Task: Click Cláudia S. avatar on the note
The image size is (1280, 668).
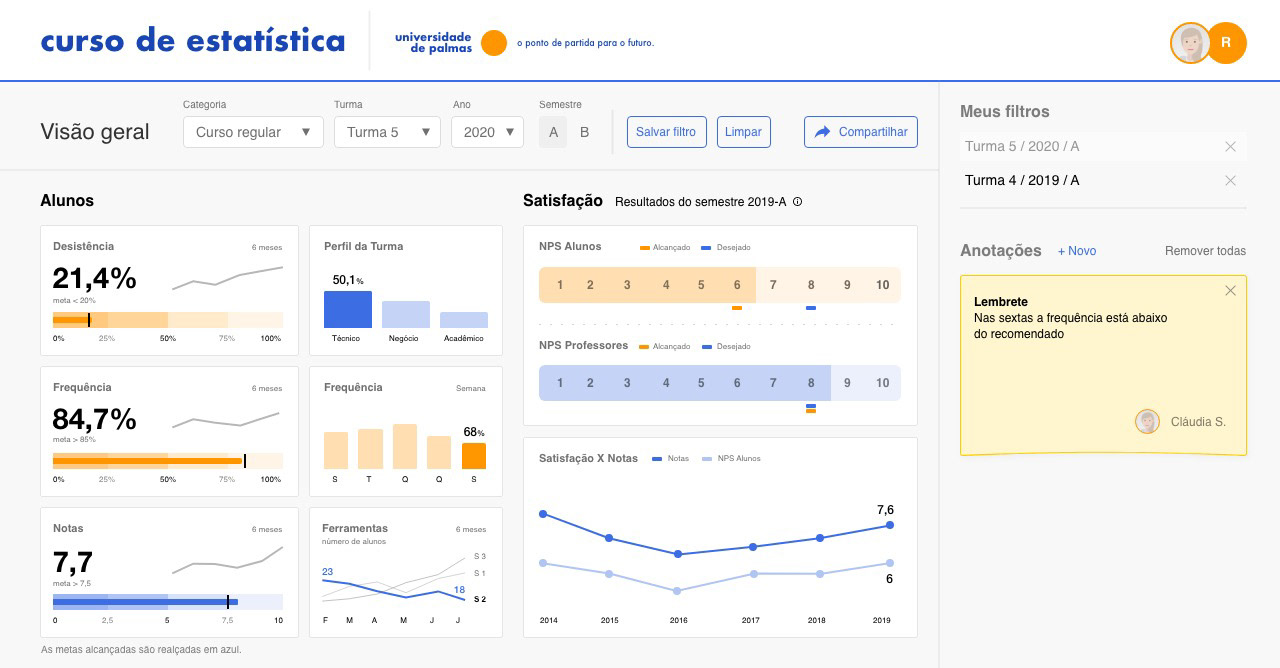Action: point(1147,422)
